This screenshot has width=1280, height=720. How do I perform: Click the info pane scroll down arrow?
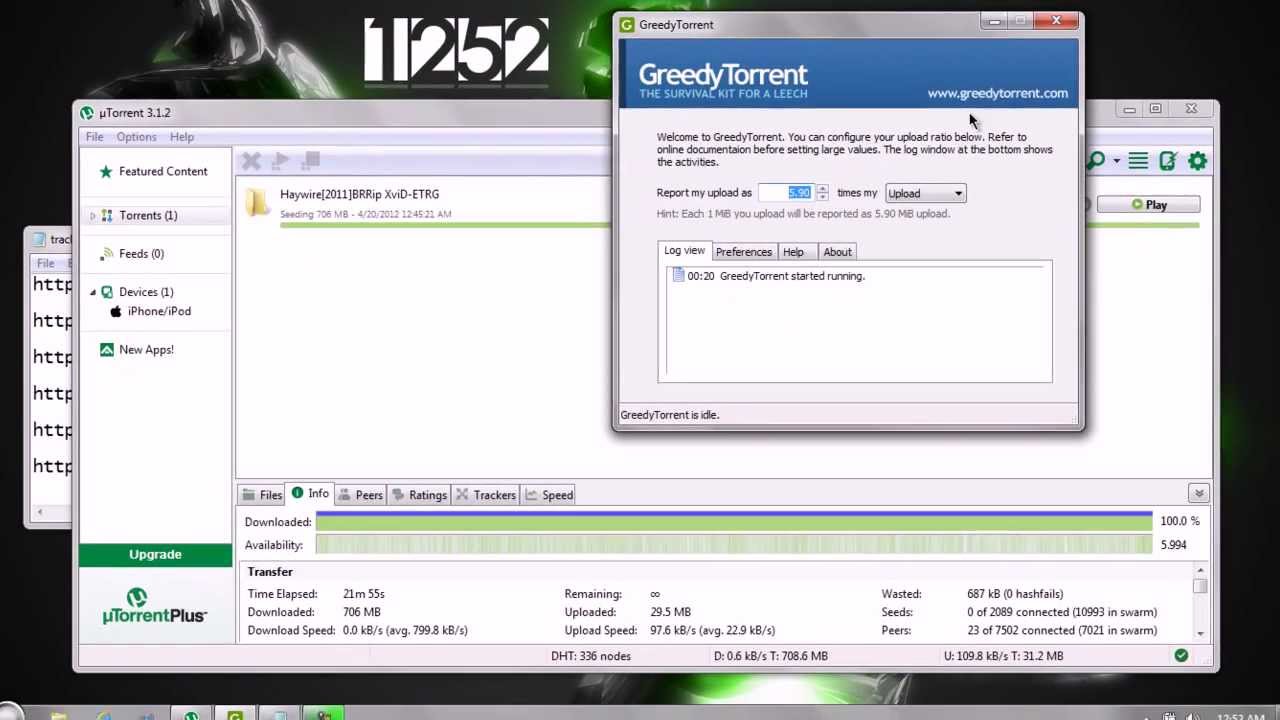pyautogui.click(x=1200, y=633)
